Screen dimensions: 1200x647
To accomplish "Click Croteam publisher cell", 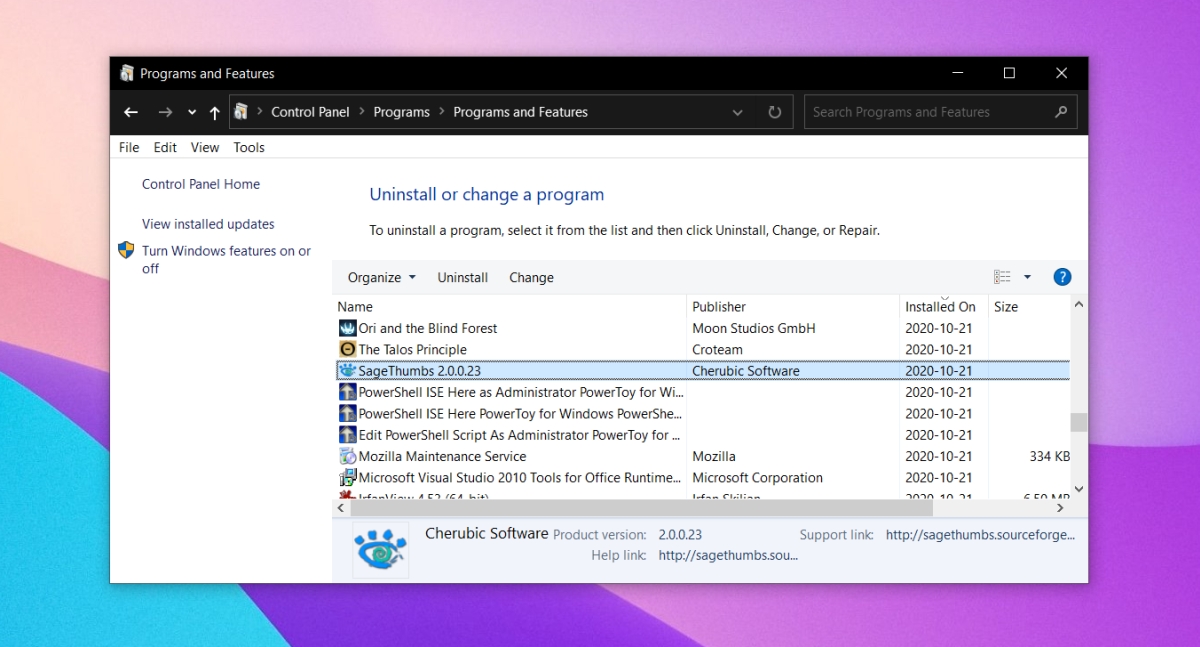I will coord(717,349).
